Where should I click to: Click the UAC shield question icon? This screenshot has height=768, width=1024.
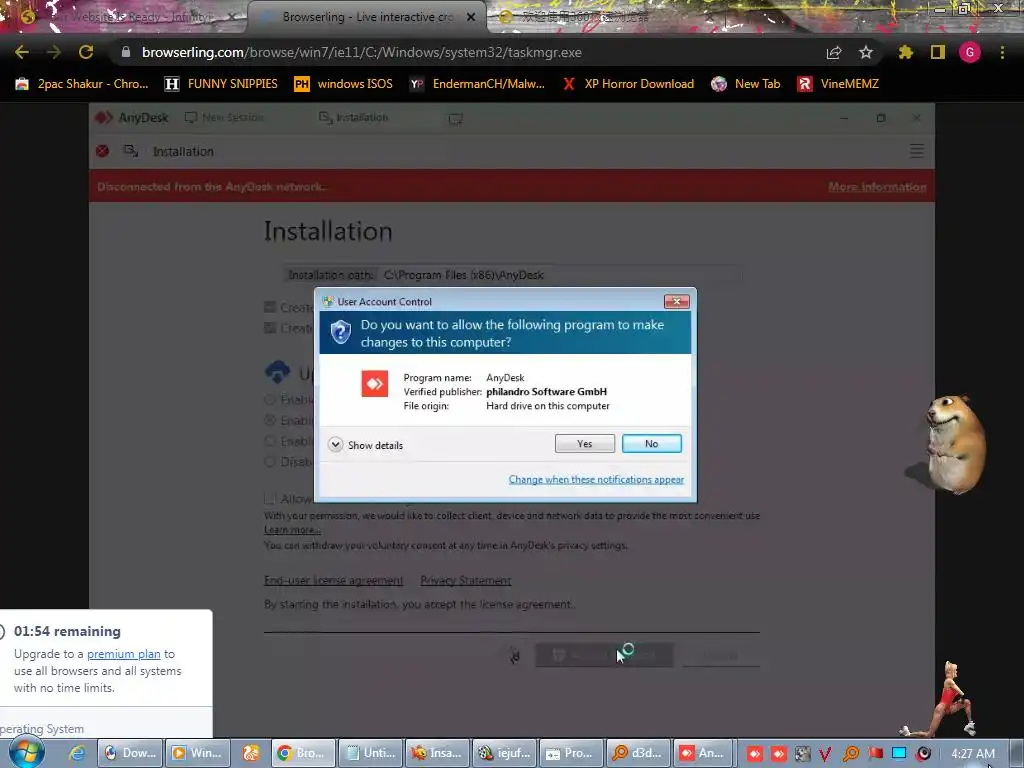tap(340, 332)
